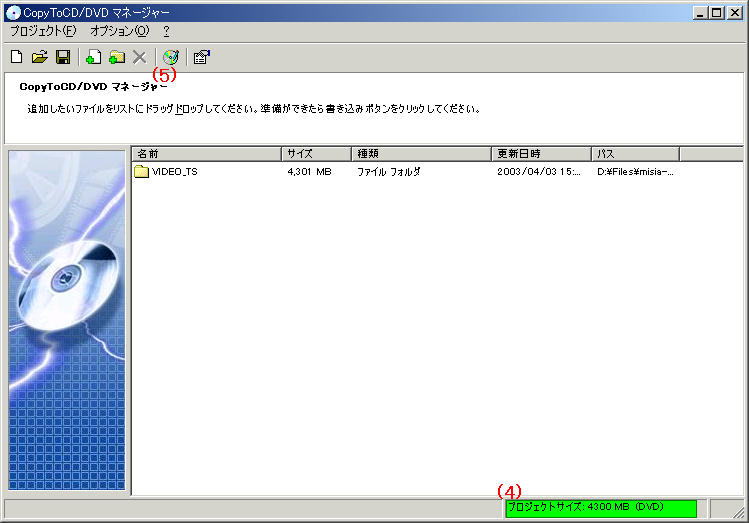Screen dimensions: 749x523
Task: Click the green プロジェクトサイズ 4300 MB bar
Action: tap(601, 508)
